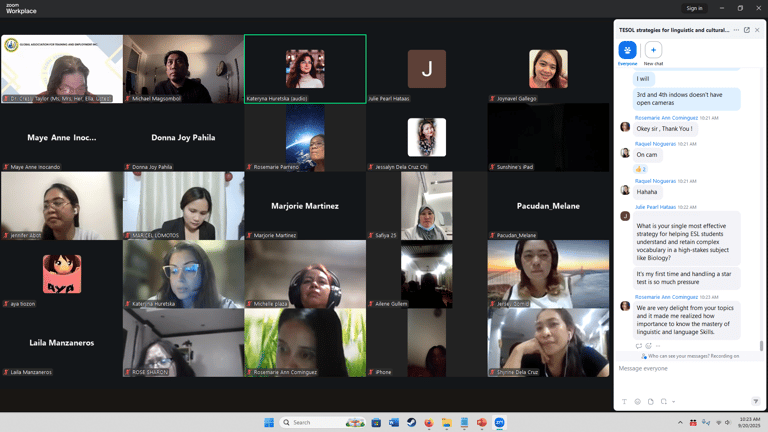Image resolution: width=768 pixels, height=432 pixels.
Task: Open chat panel more options ellipsis
Action: coord(736,30)
